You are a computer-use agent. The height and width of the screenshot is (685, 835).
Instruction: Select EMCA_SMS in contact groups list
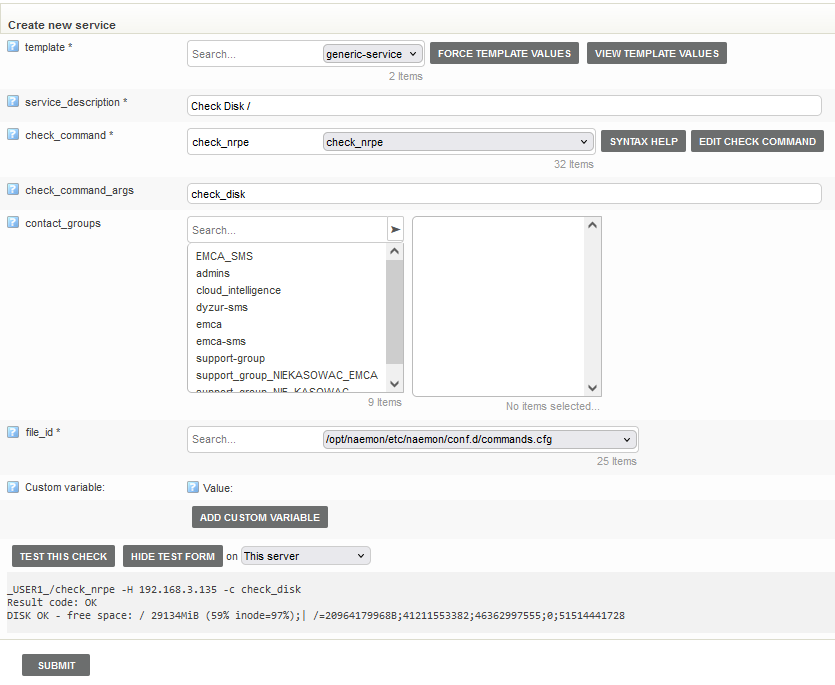(x=224, y=256)
